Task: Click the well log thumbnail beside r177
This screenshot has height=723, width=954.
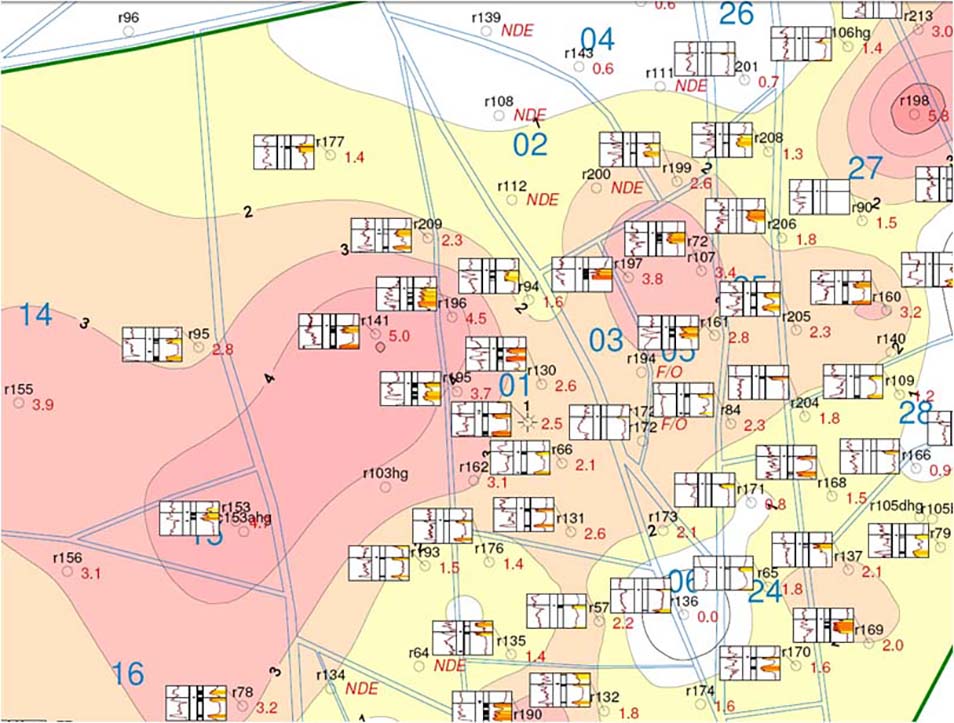Action: coord(284,151)
